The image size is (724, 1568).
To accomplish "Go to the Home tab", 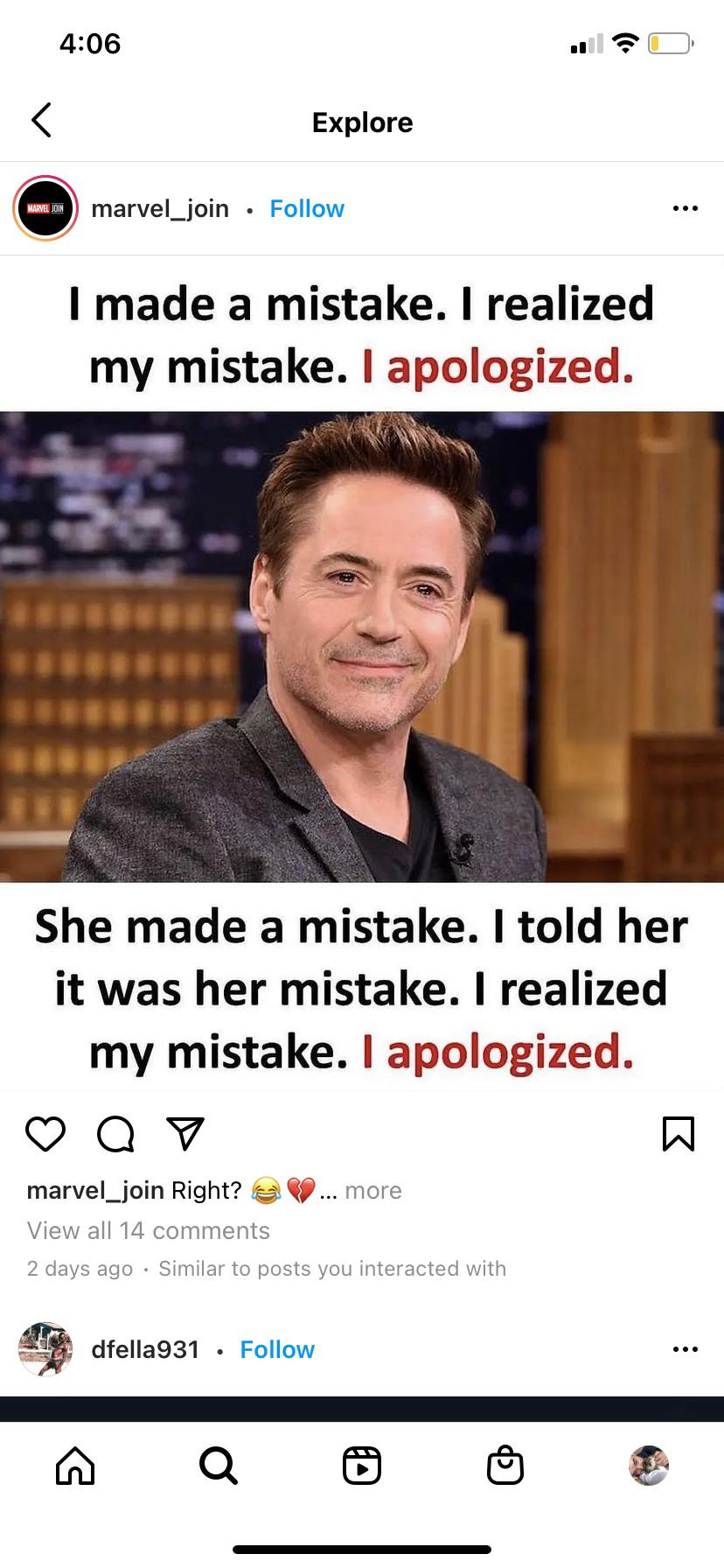I will (75, 1466).
